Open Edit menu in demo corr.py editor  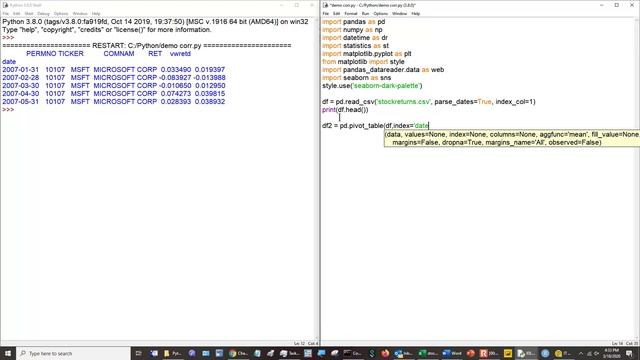tap(337, 13)
